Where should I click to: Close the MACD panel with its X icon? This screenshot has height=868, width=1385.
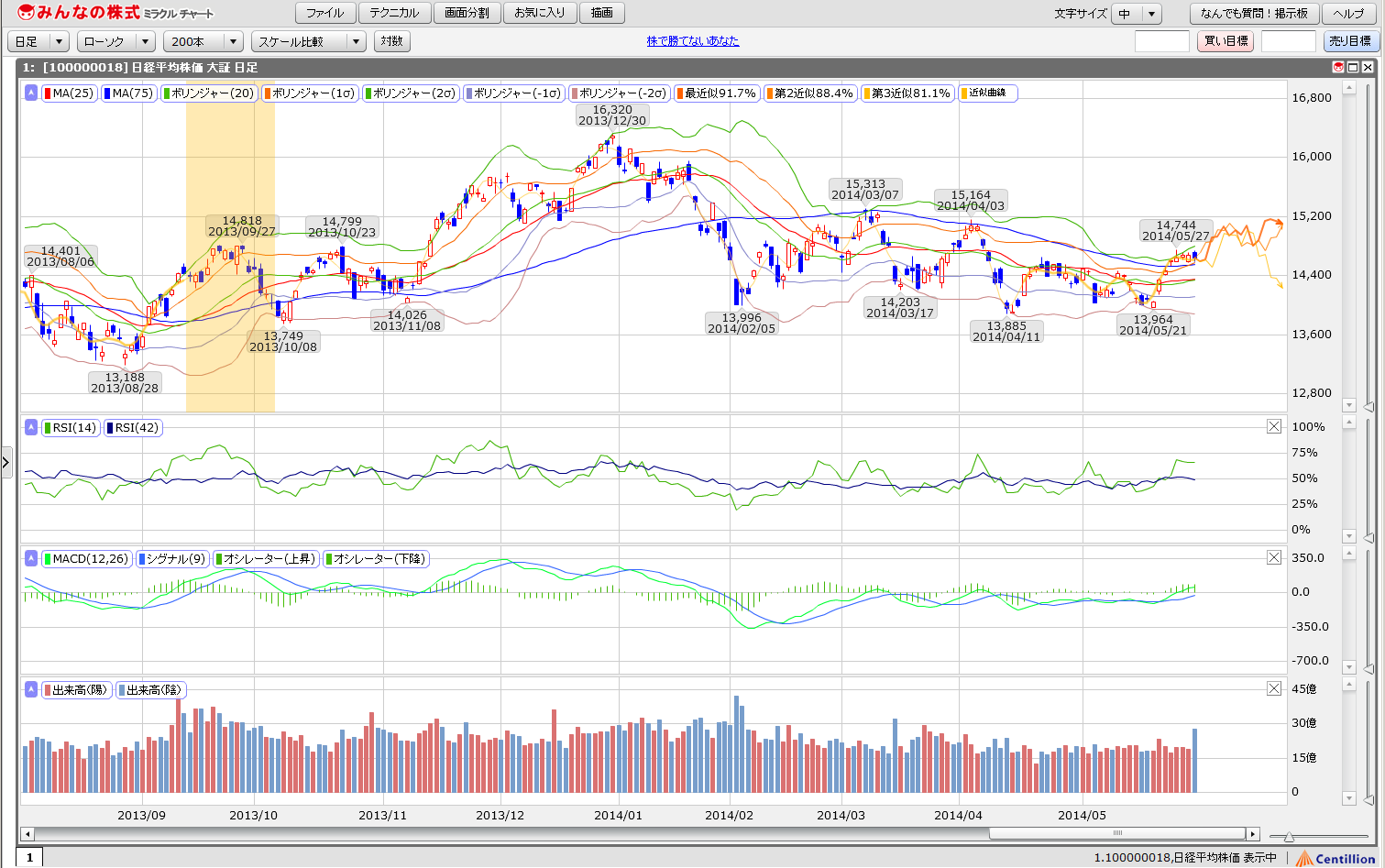coord(1274,557)
